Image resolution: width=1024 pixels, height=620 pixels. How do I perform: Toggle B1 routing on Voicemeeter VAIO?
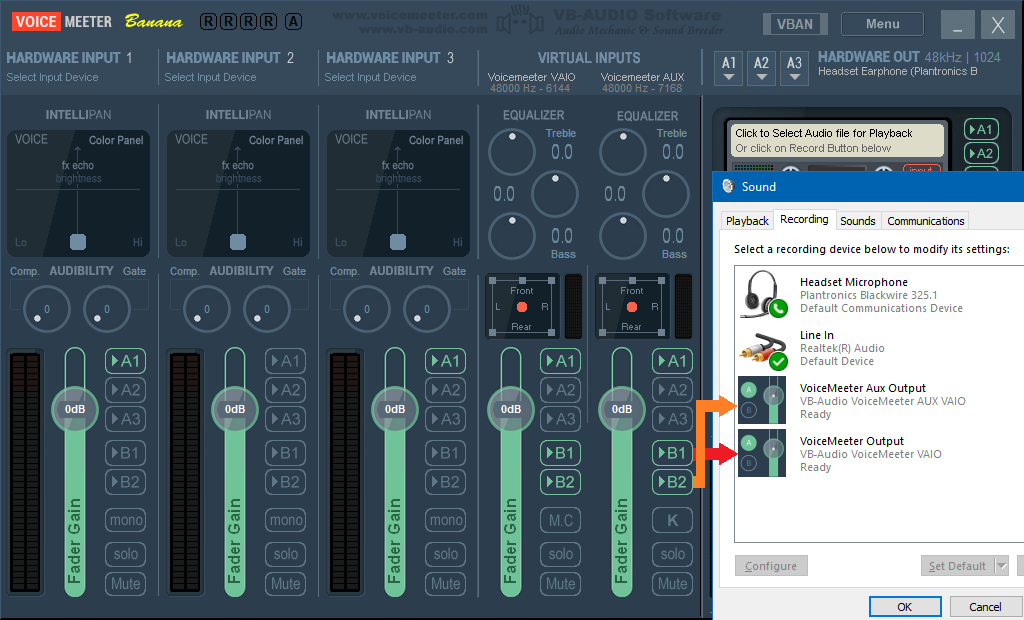(560, 453)
